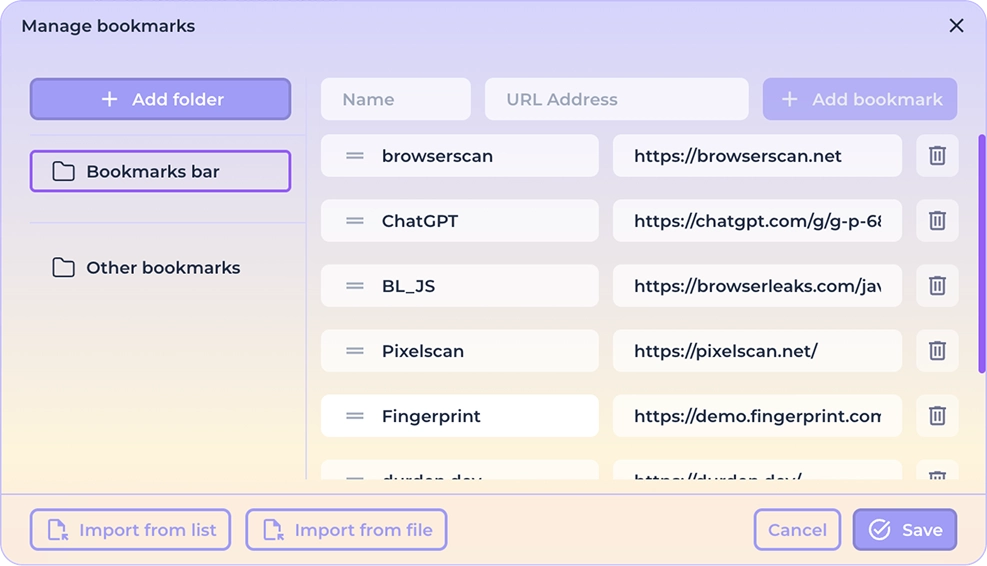
Task: Open Import from file
Action: point(346,529)
